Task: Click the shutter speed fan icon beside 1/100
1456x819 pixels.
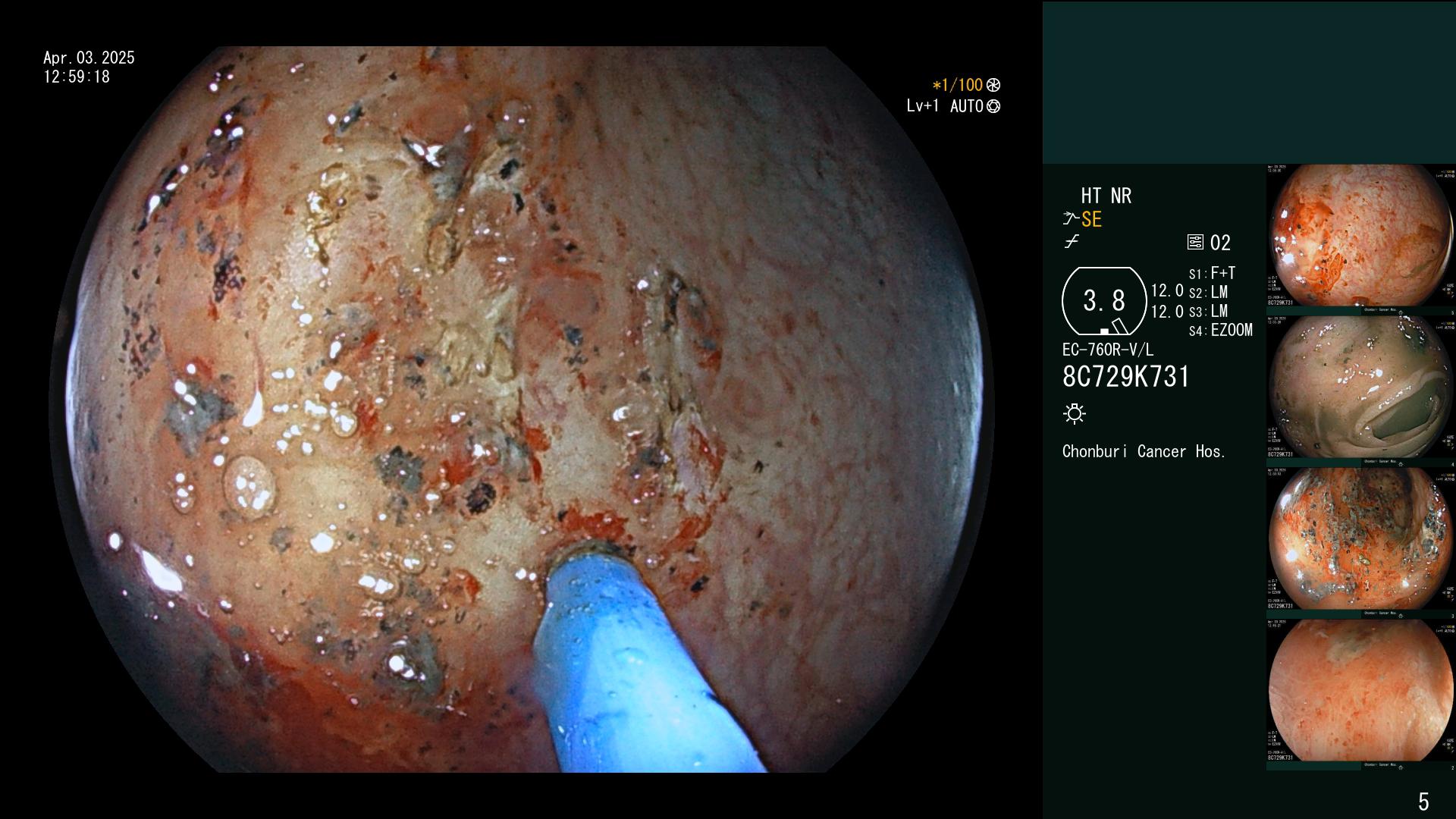Action: [993, 86]
